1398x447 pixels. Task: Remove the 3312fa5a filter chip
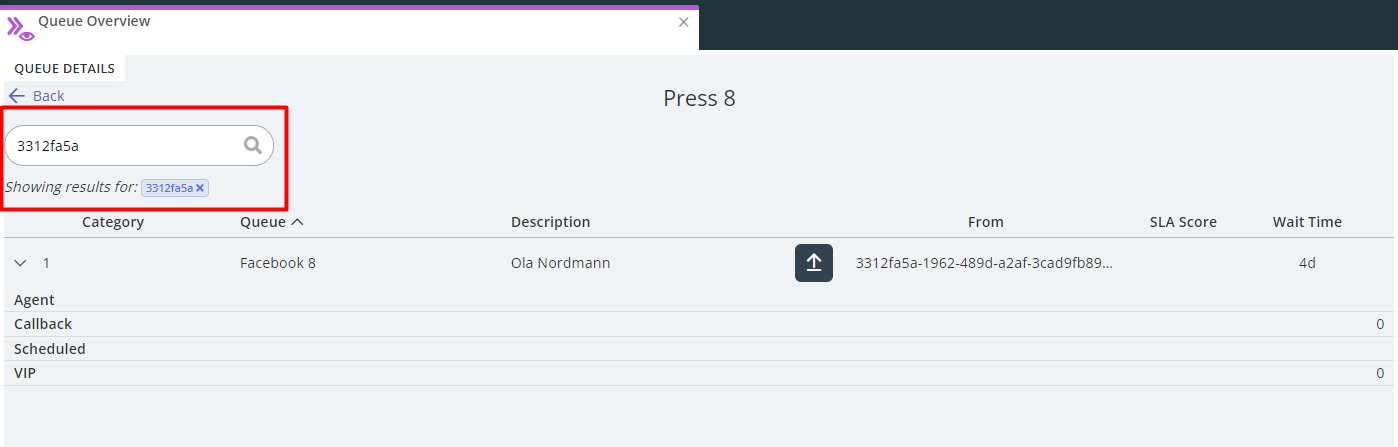pos(200,188)
